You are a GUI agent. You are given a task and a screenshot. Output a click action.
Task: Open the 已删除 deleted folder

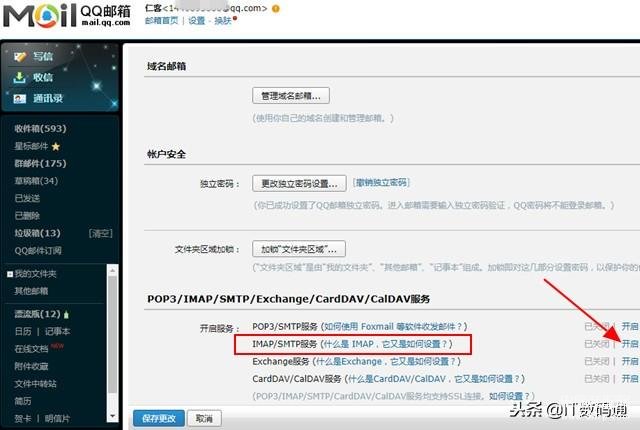pyautogui.click(x=27, y=215)
